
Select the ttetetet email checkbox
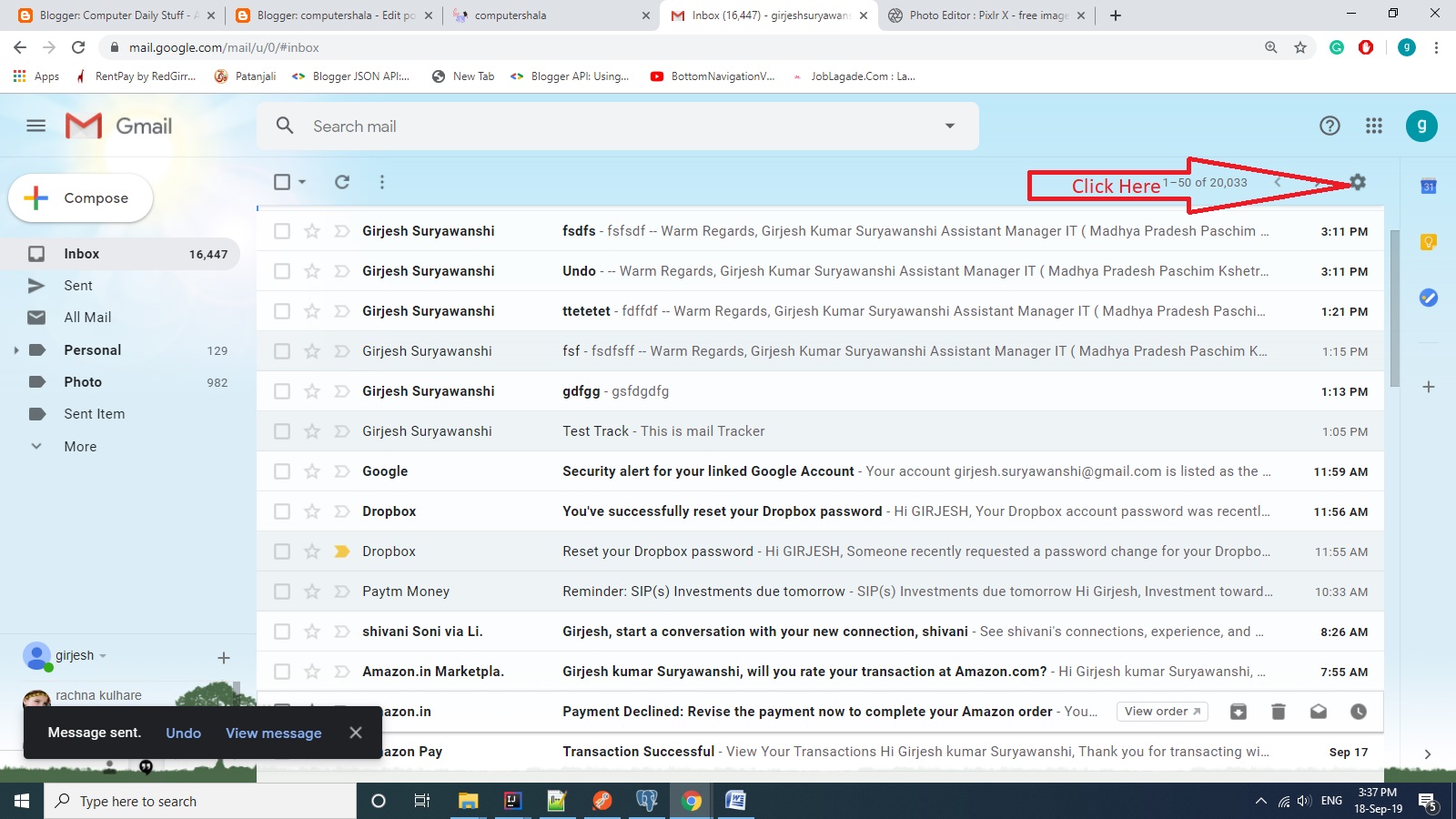pyautogui.click(x=282, y=311)
